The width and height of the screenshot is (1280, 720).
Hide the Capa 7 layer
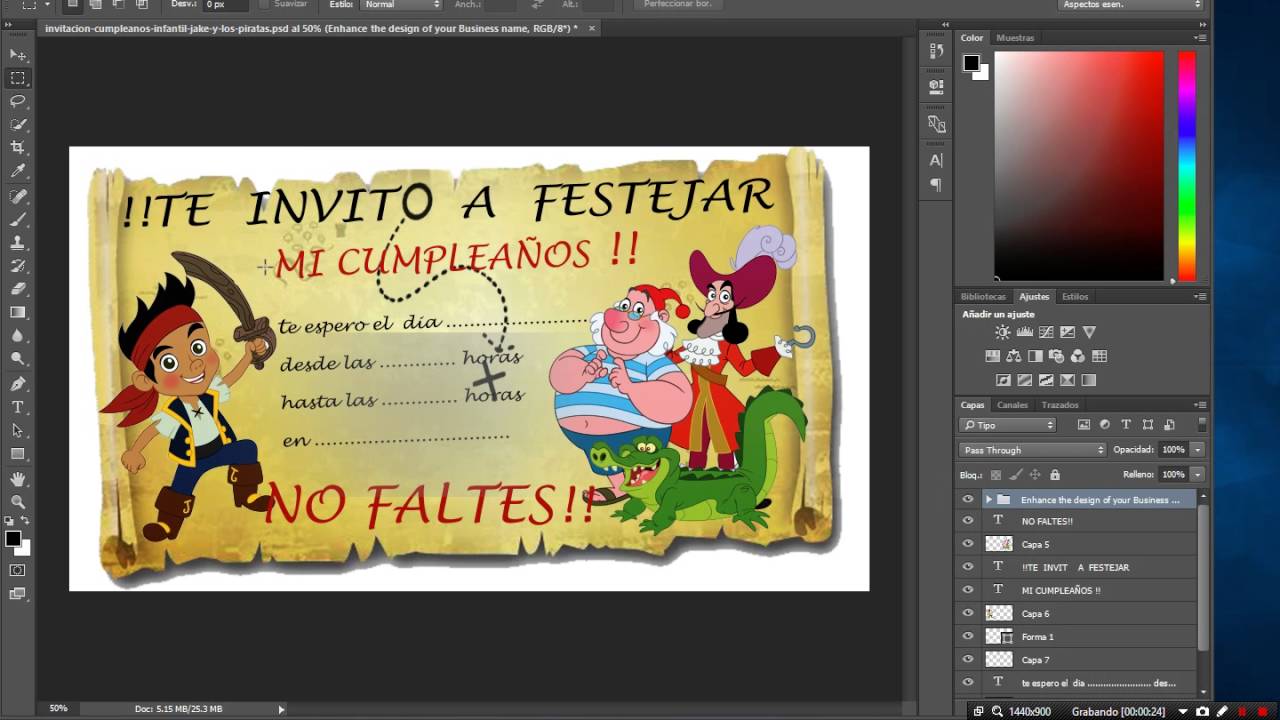point(967,660)
